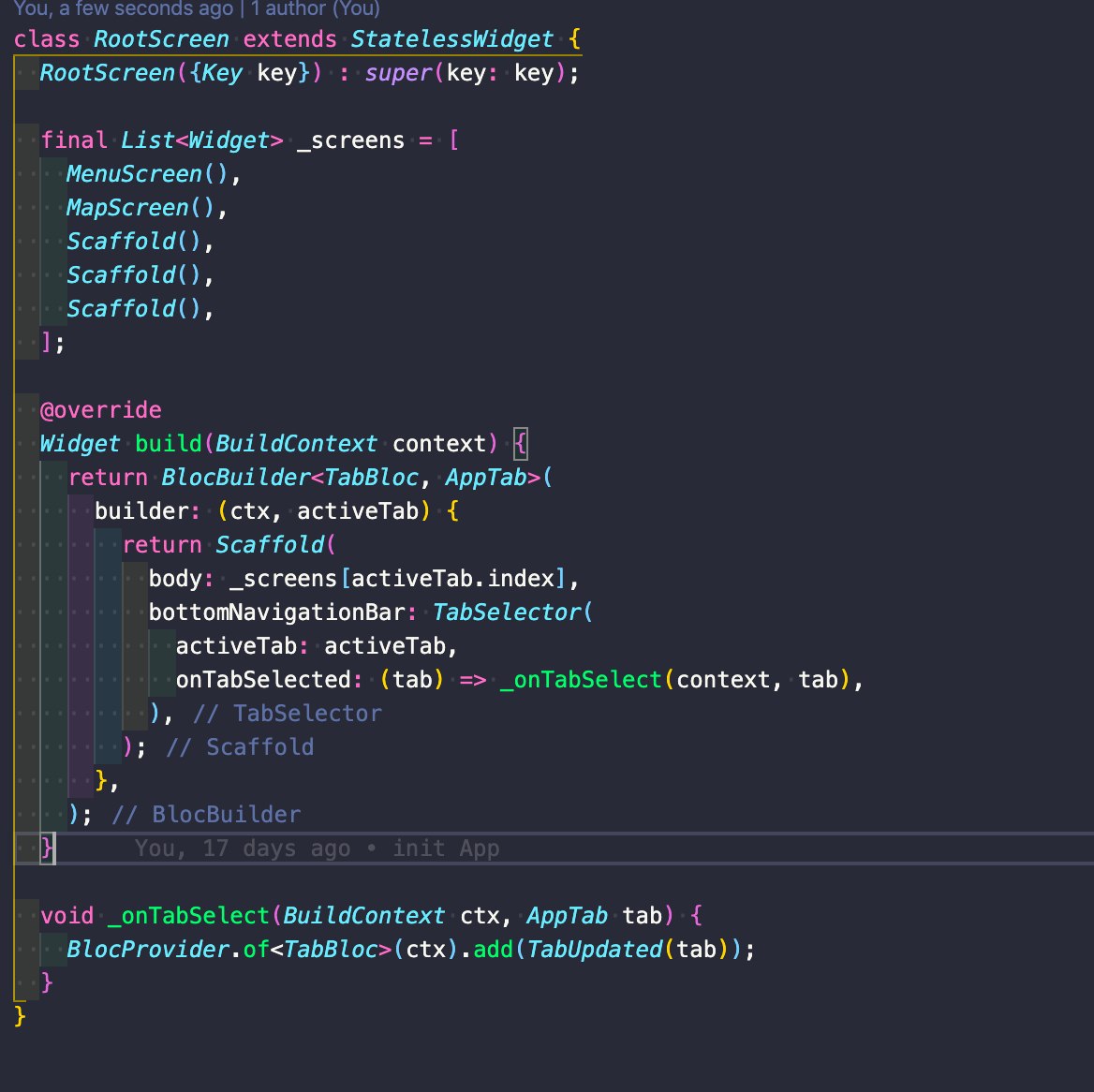Click 'BlocProvider' in the method body
The image size is (1094, 1092).
[x=147, y=949]
